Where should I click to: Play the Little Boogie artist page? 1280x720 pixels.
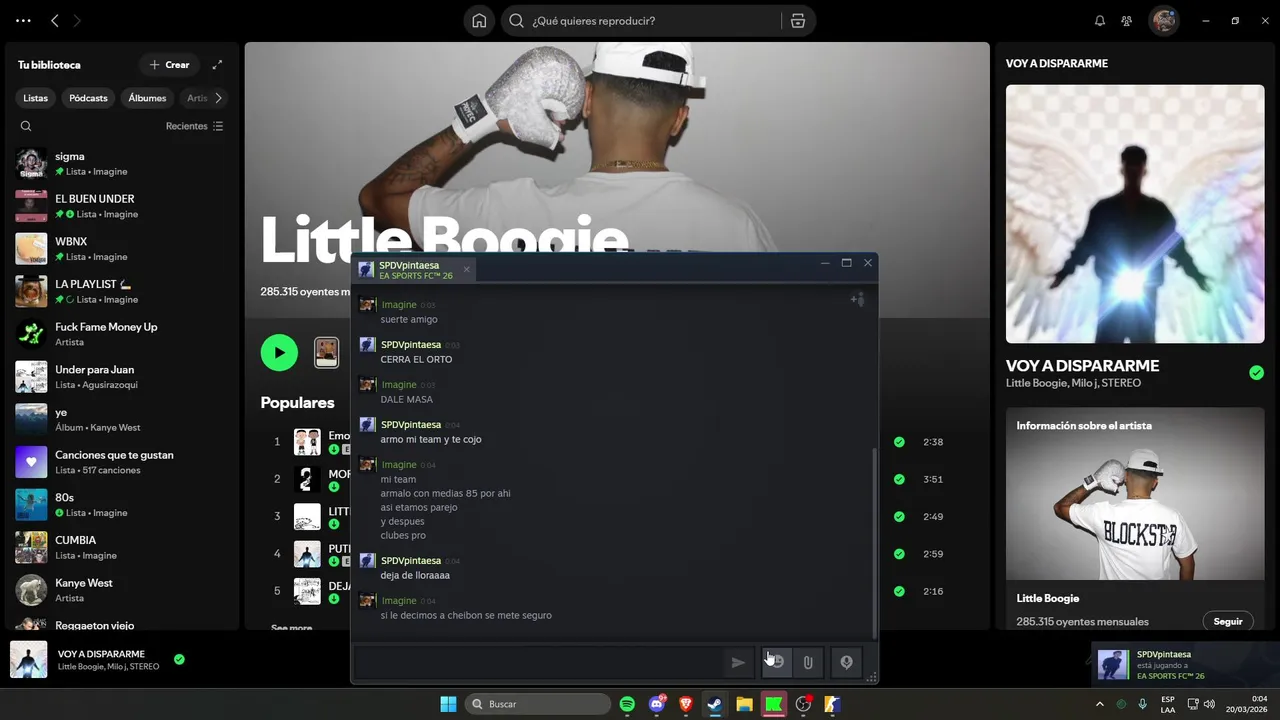pyautogui.click(x=279, y=352)
